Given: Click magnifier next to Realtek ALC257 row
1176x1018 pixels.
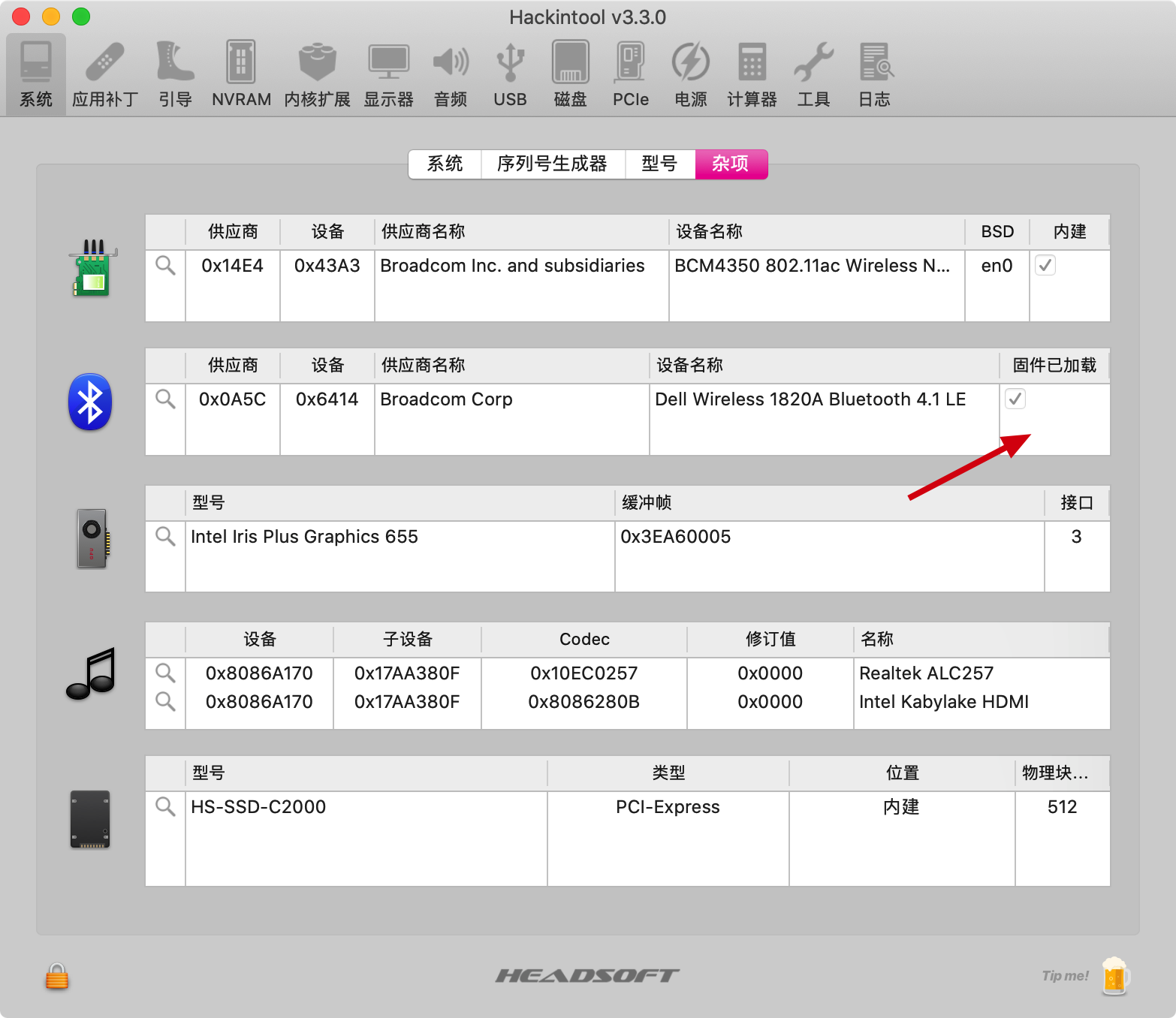Looking at the screenshot, I should tap(165, 673).
